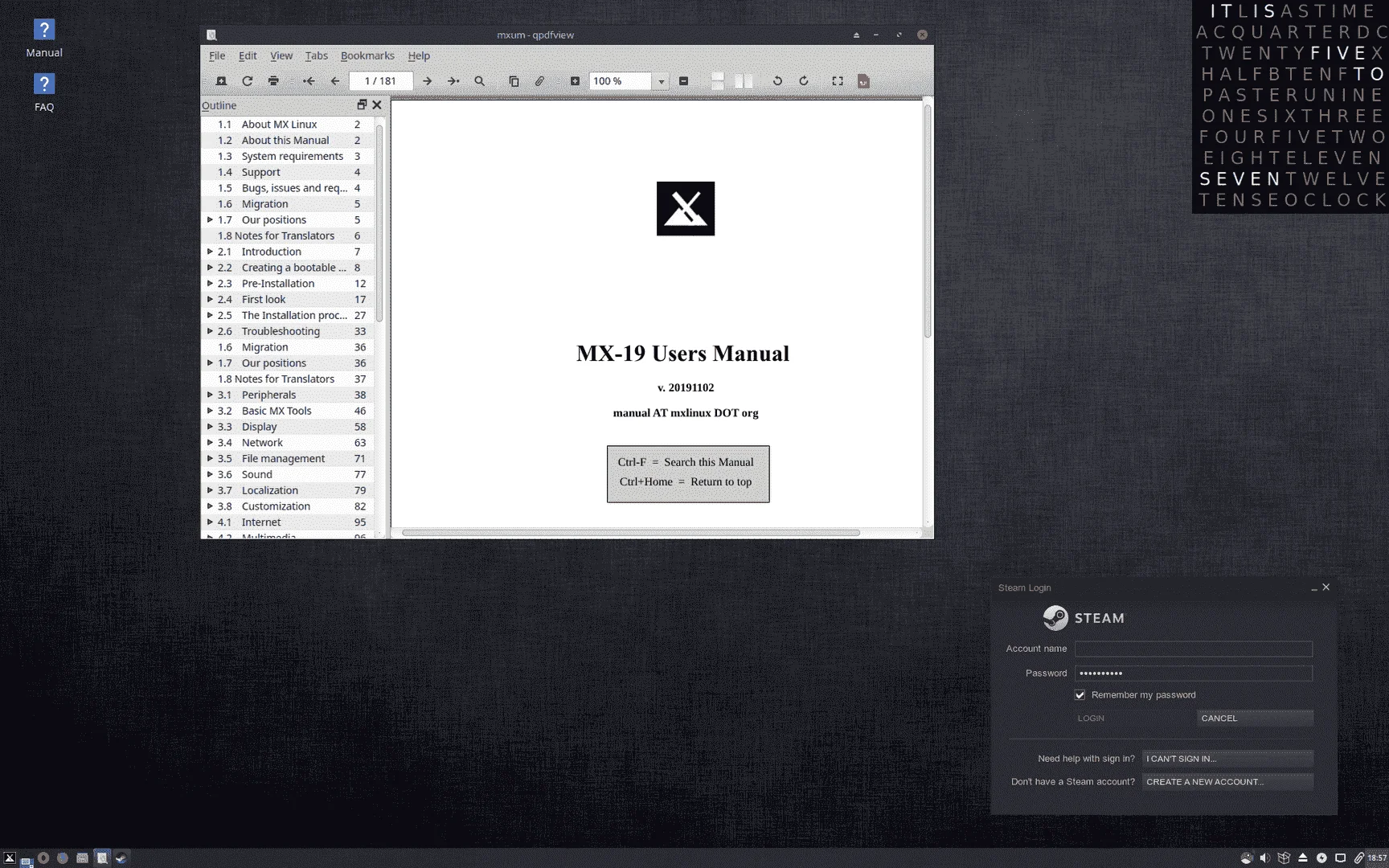Toggle two-page layout mode
Screen dimensions: 1389x868
pyautogui.click(x=744, y=81)
